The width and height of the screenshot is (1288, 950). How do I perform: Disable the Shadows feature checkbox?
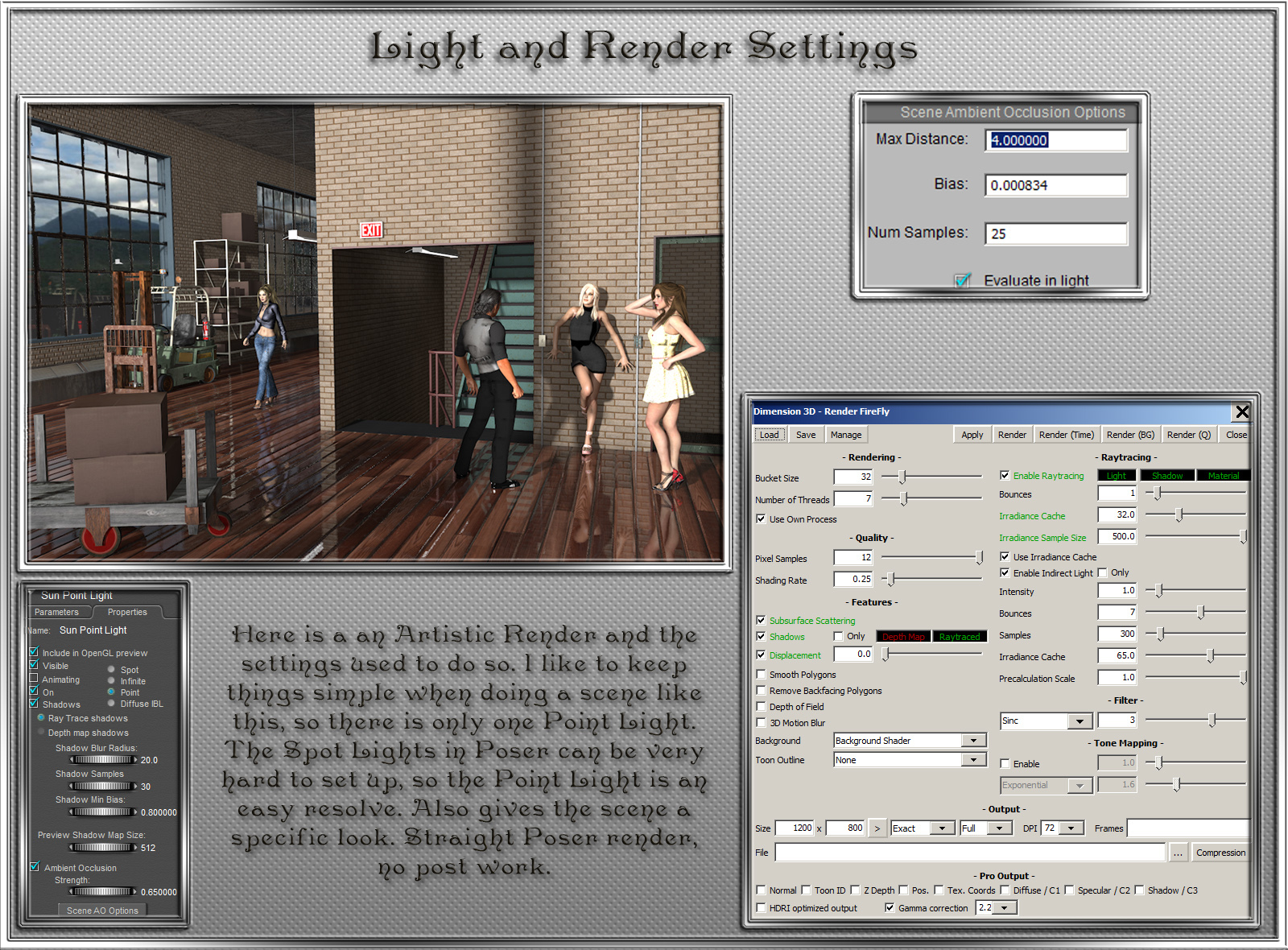click(761, 637)
